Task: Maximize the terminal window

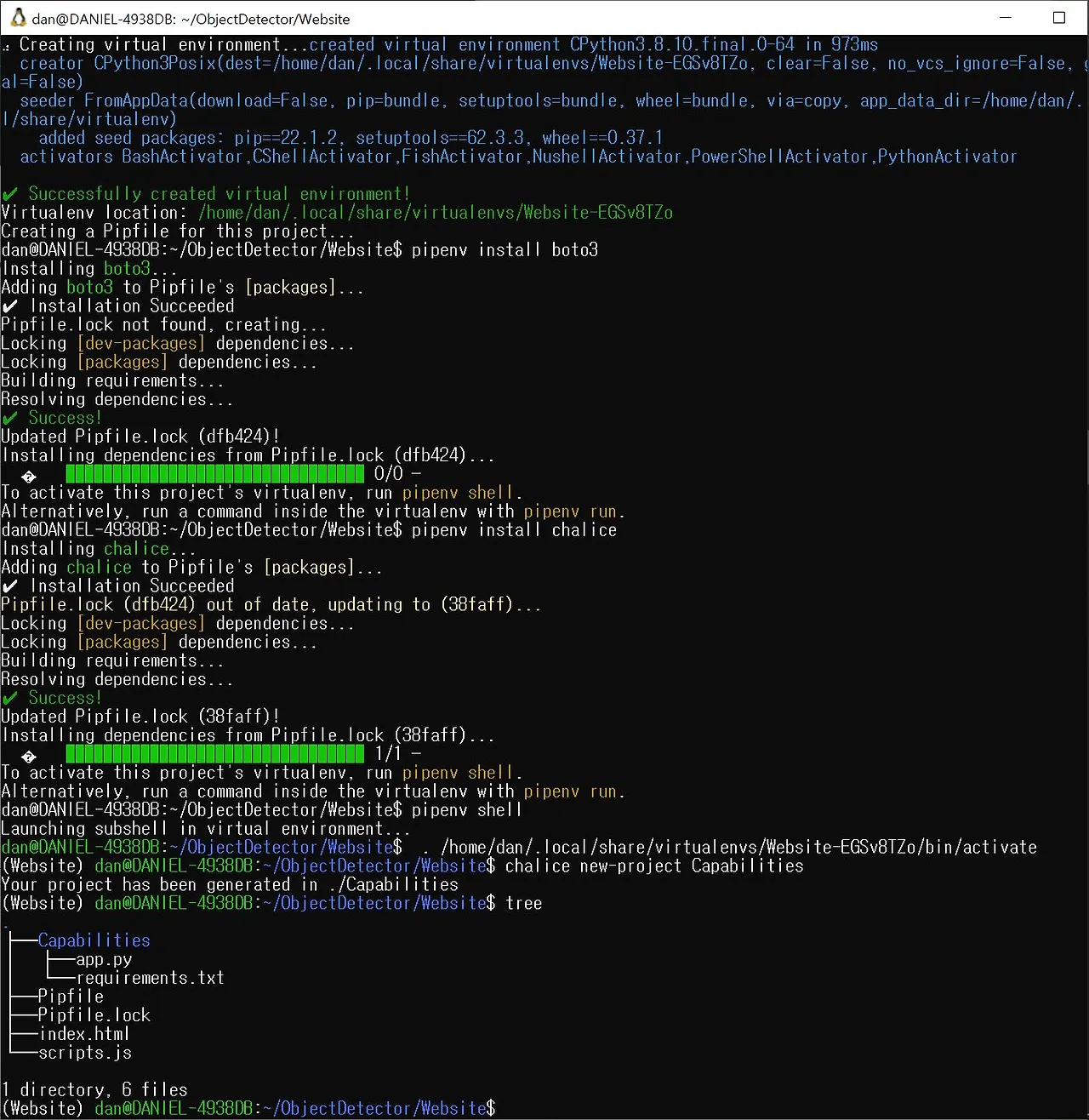Action: click(1059, 17)
